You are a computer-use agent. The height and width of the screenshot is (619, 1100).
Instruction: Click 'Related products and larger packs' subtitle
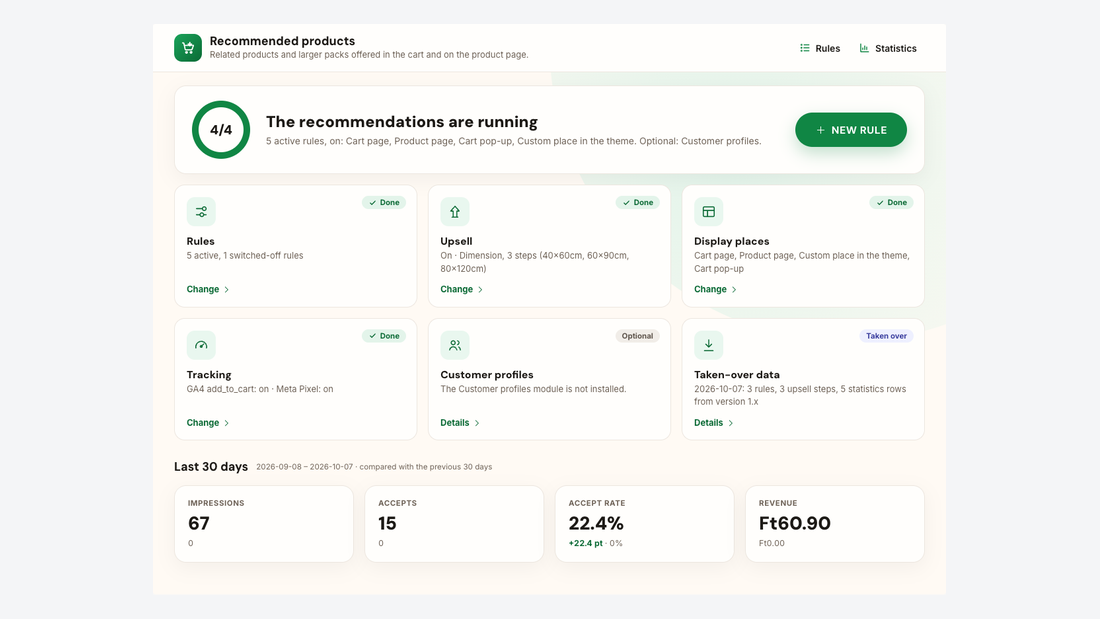pyautogui.click(x=369, y=55)
